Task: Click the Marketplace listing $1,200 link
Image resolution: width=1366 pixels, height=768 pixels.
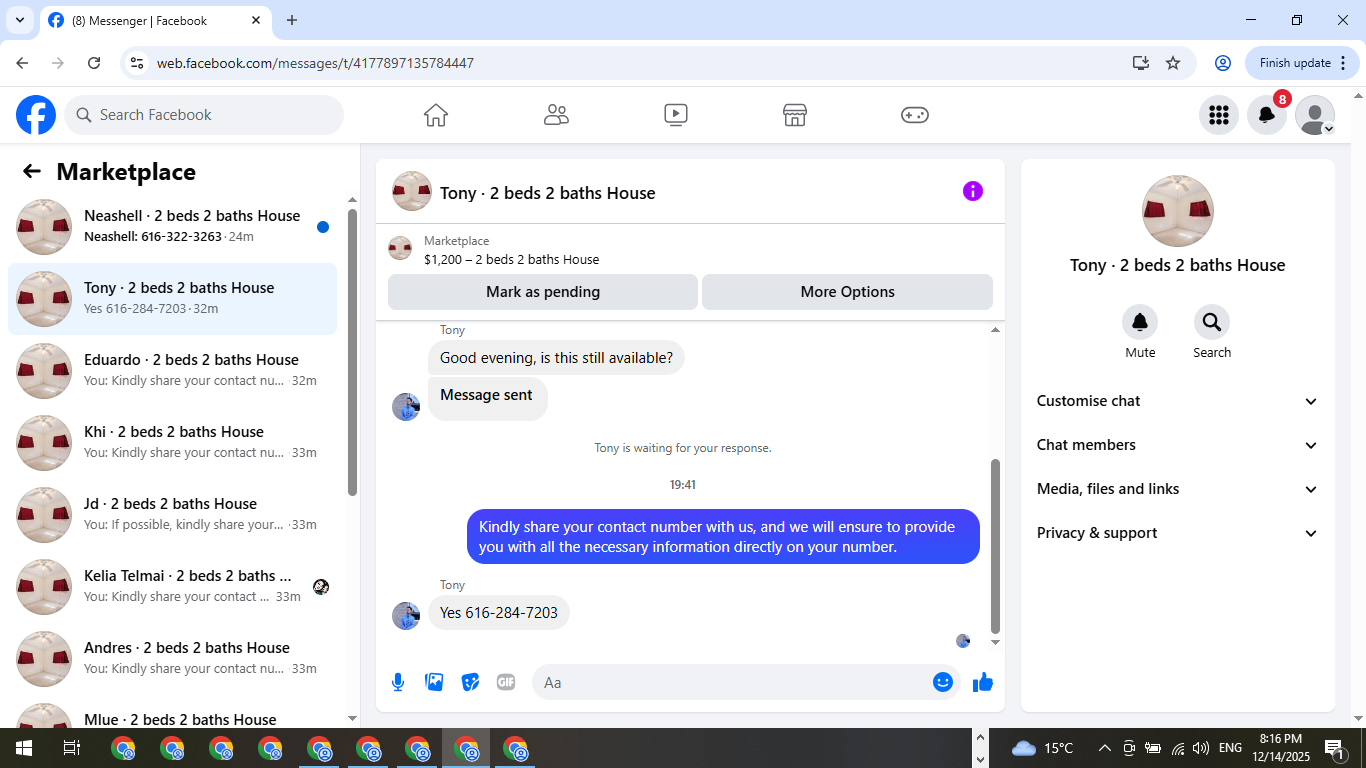Action: click(x=511, y=259)
